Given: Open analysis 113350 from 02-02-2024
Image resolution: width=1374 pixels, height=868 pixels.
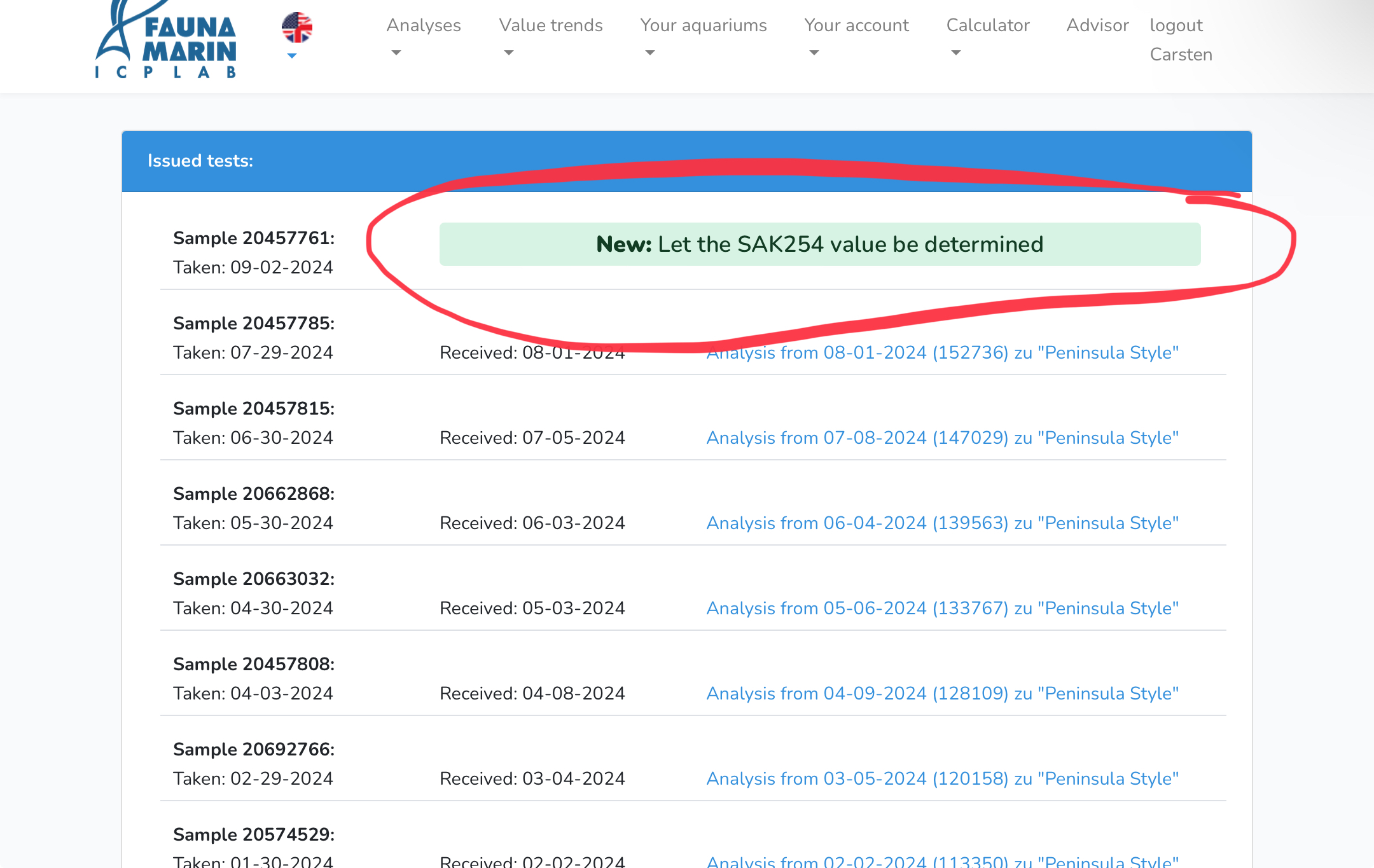Looking at the screenshot, I should click(942, 861).
